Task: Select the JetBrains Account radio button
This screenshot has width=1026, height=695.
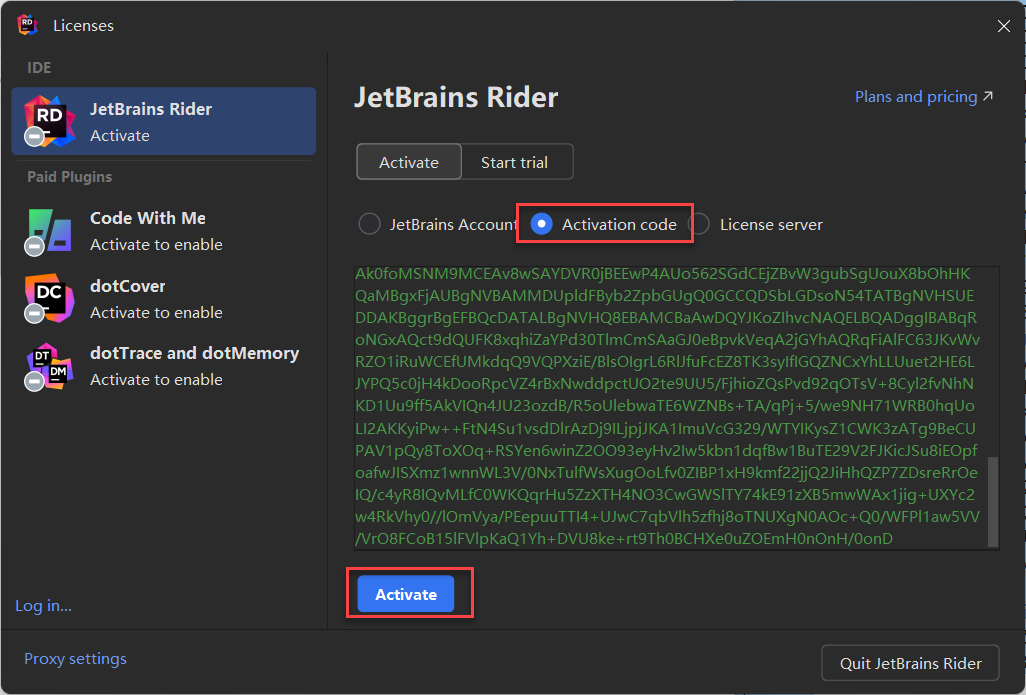Action: click(x=369, y=224)
